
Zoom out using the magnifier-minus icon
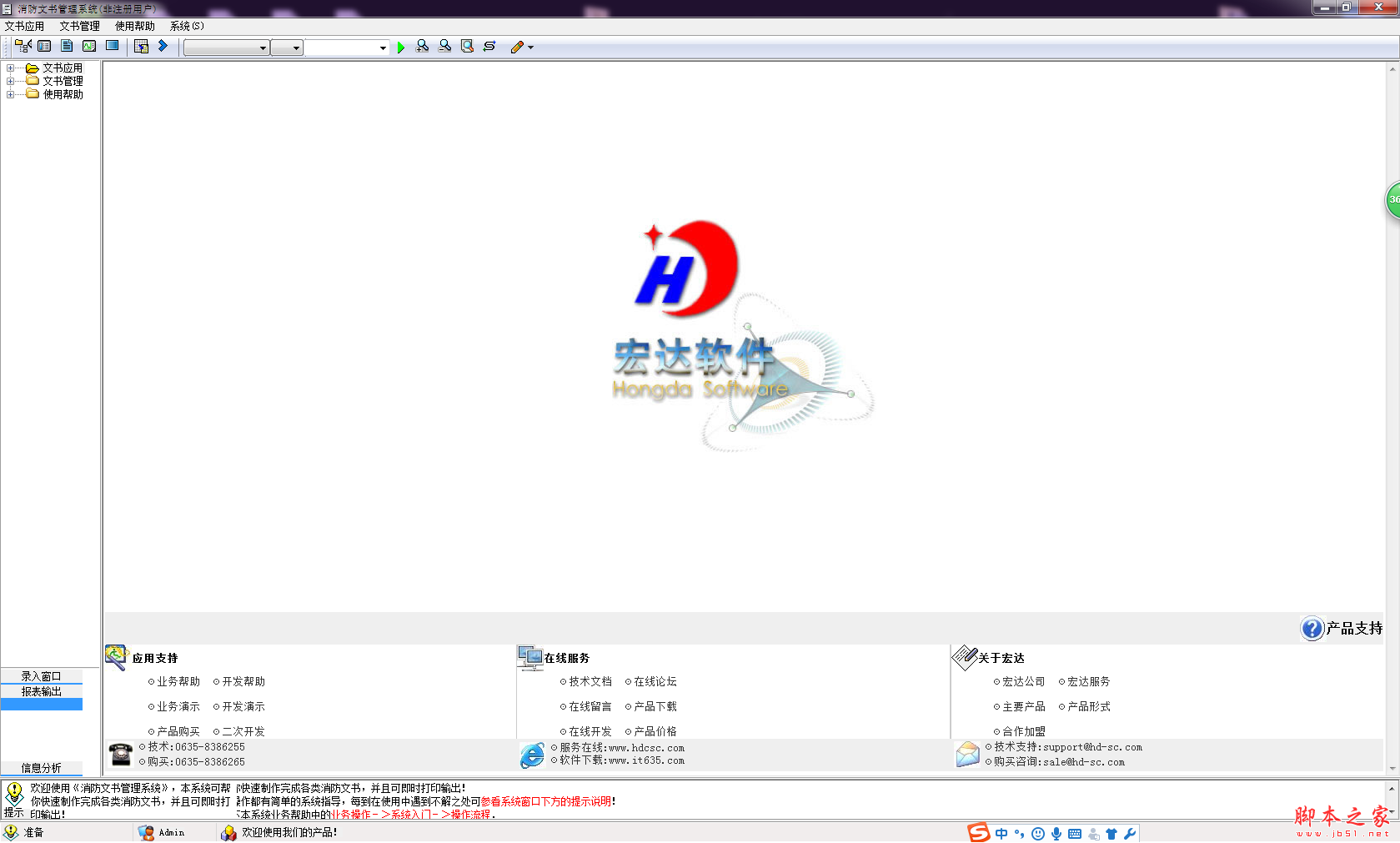(x=444, y=46)
